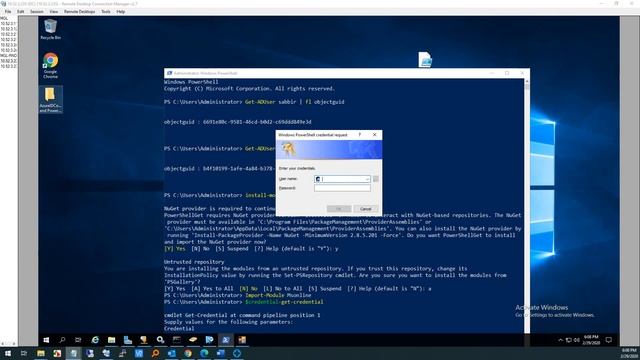
Task: Open Search on the remote taskbar
Action: (x=62, y=340)
